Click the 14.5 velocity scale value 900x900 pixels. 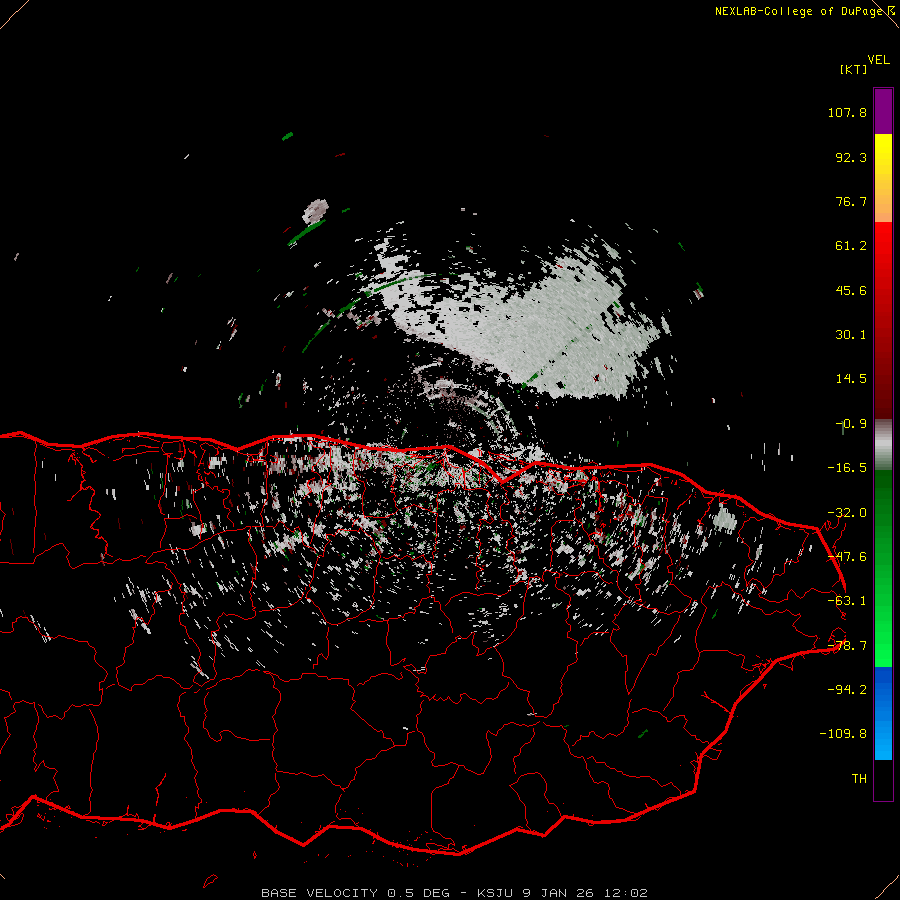(x=851, y=379)
